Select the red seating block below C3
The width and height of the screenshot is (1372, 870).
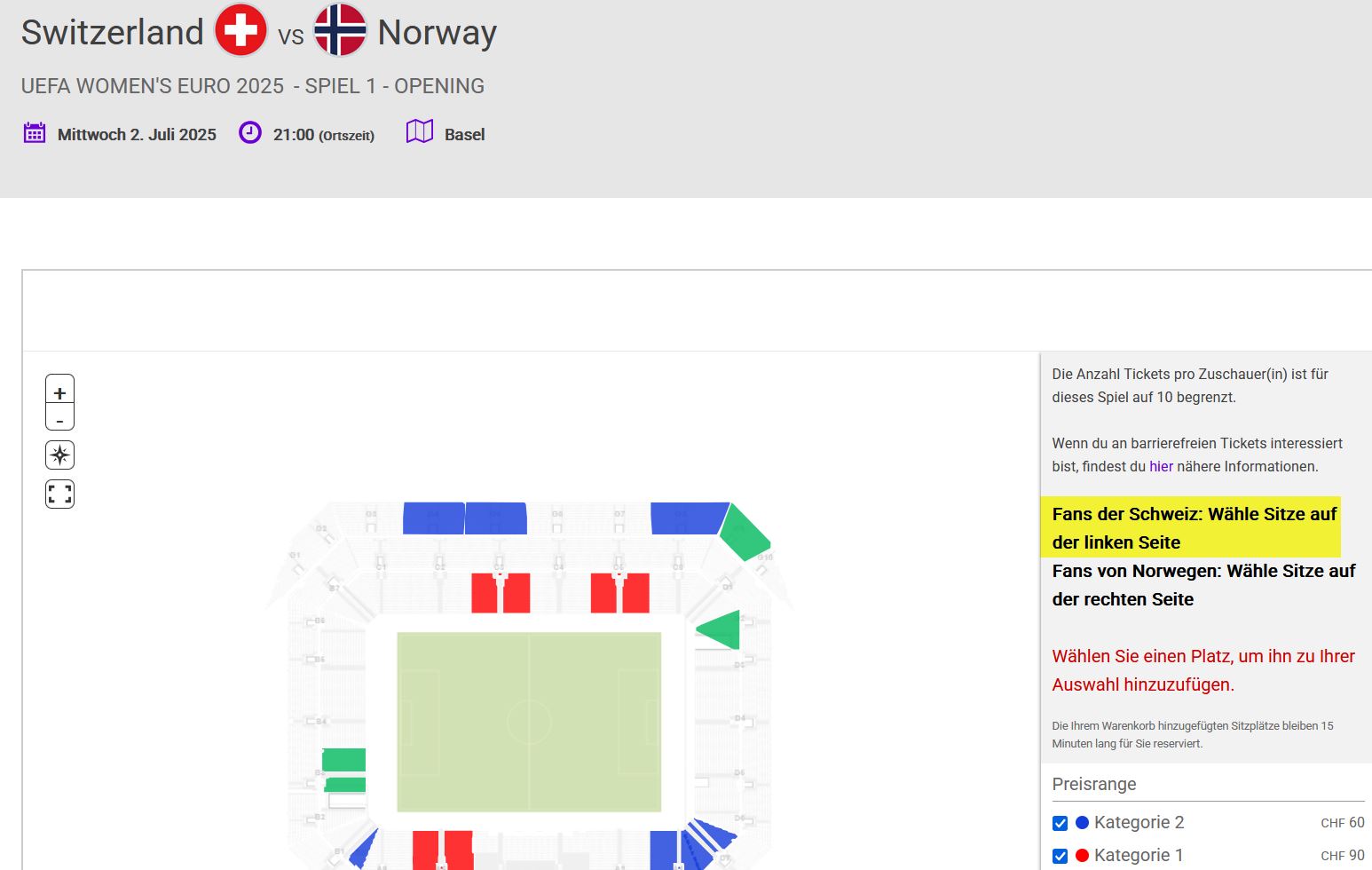tap(501, 593)
